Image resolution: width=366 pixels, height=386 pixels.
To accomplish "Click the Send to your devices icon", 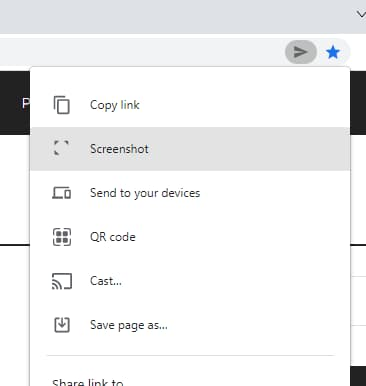I will (62, 193).
